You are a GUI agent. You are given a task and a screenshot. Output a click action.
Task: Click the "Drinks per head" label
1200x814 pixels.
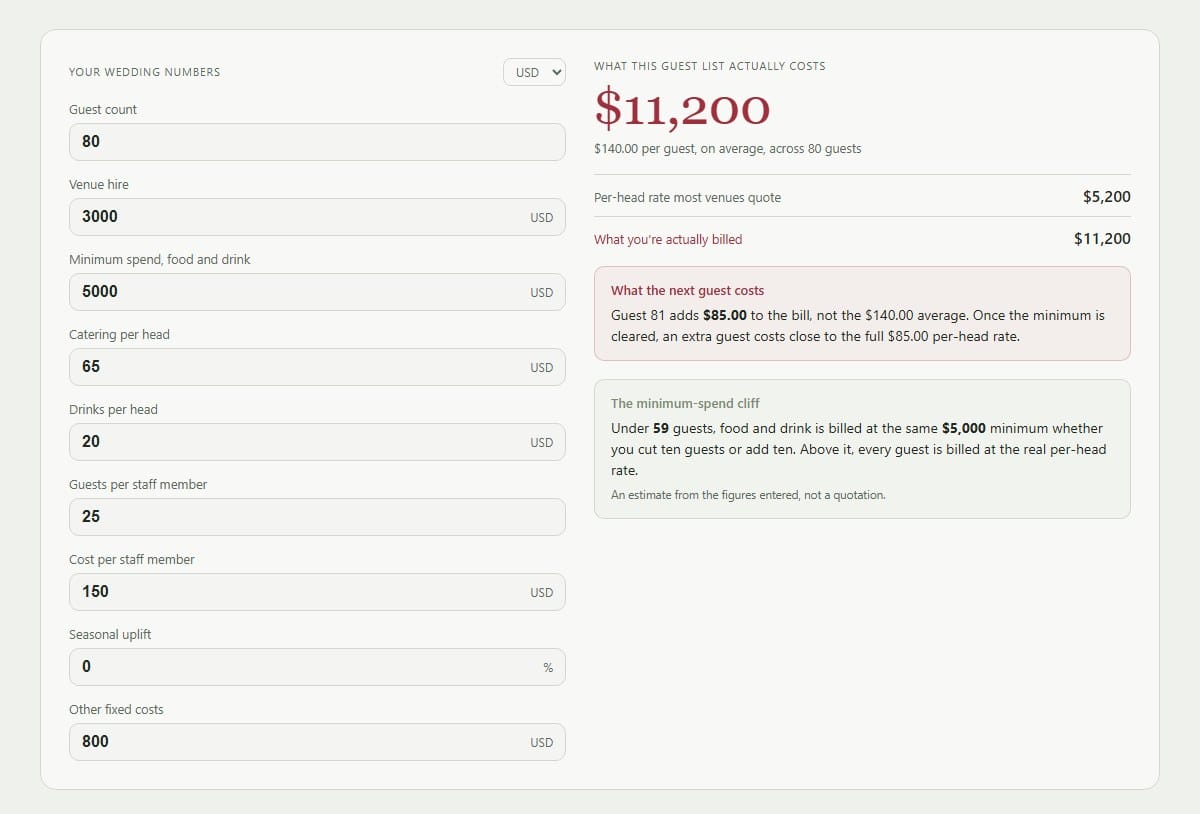[x=113, y=410]
